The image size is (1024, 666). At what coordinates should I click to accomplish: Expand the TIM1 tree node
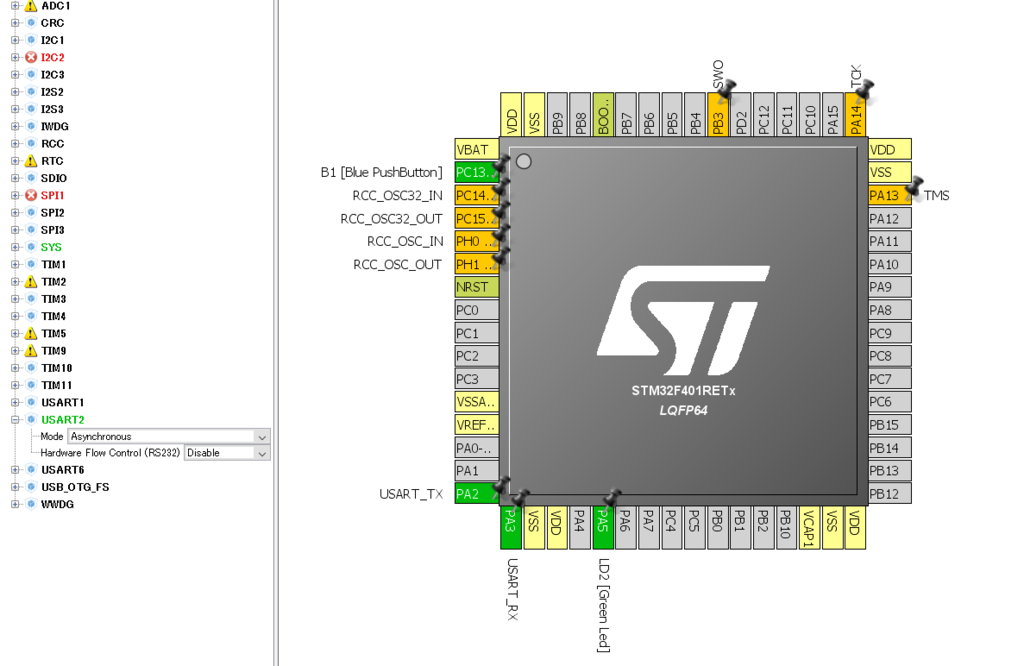click(x=15, y=264)
